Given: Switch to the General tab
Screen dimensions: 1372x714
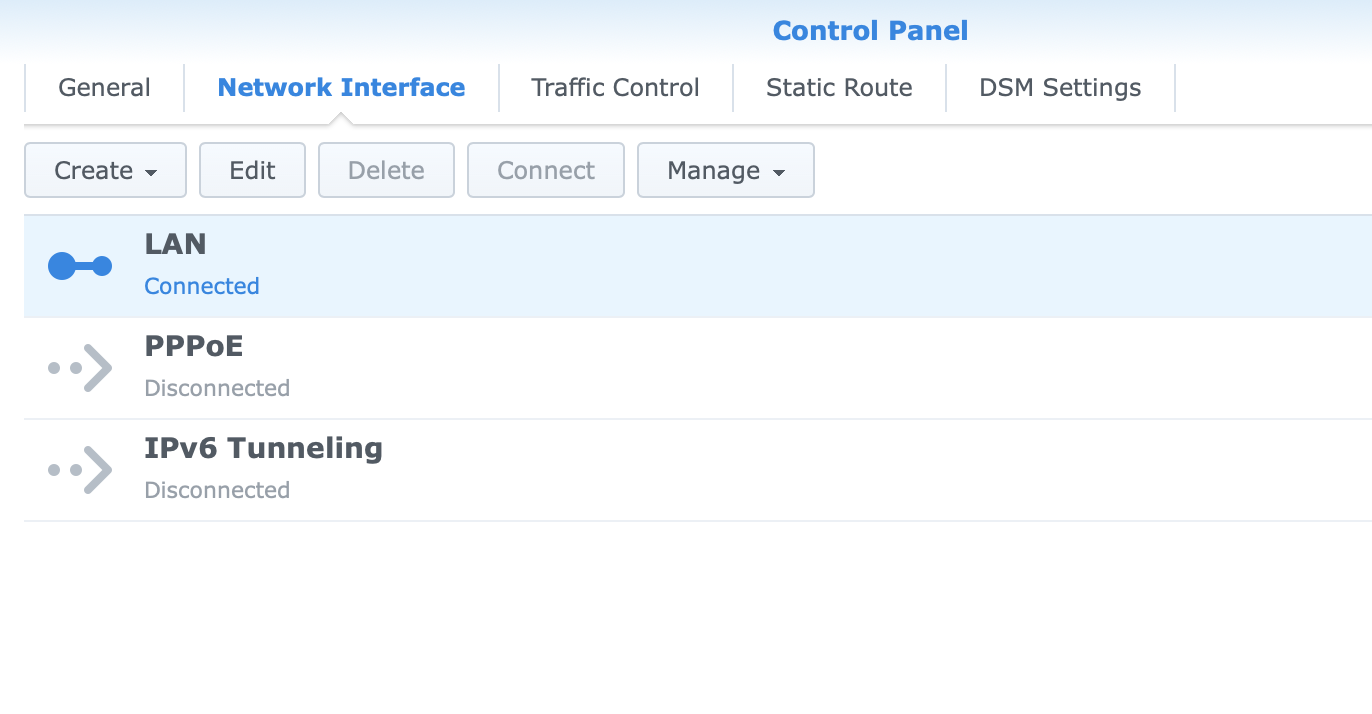Looking at the screenshot, I should click(x=104, y=88).
